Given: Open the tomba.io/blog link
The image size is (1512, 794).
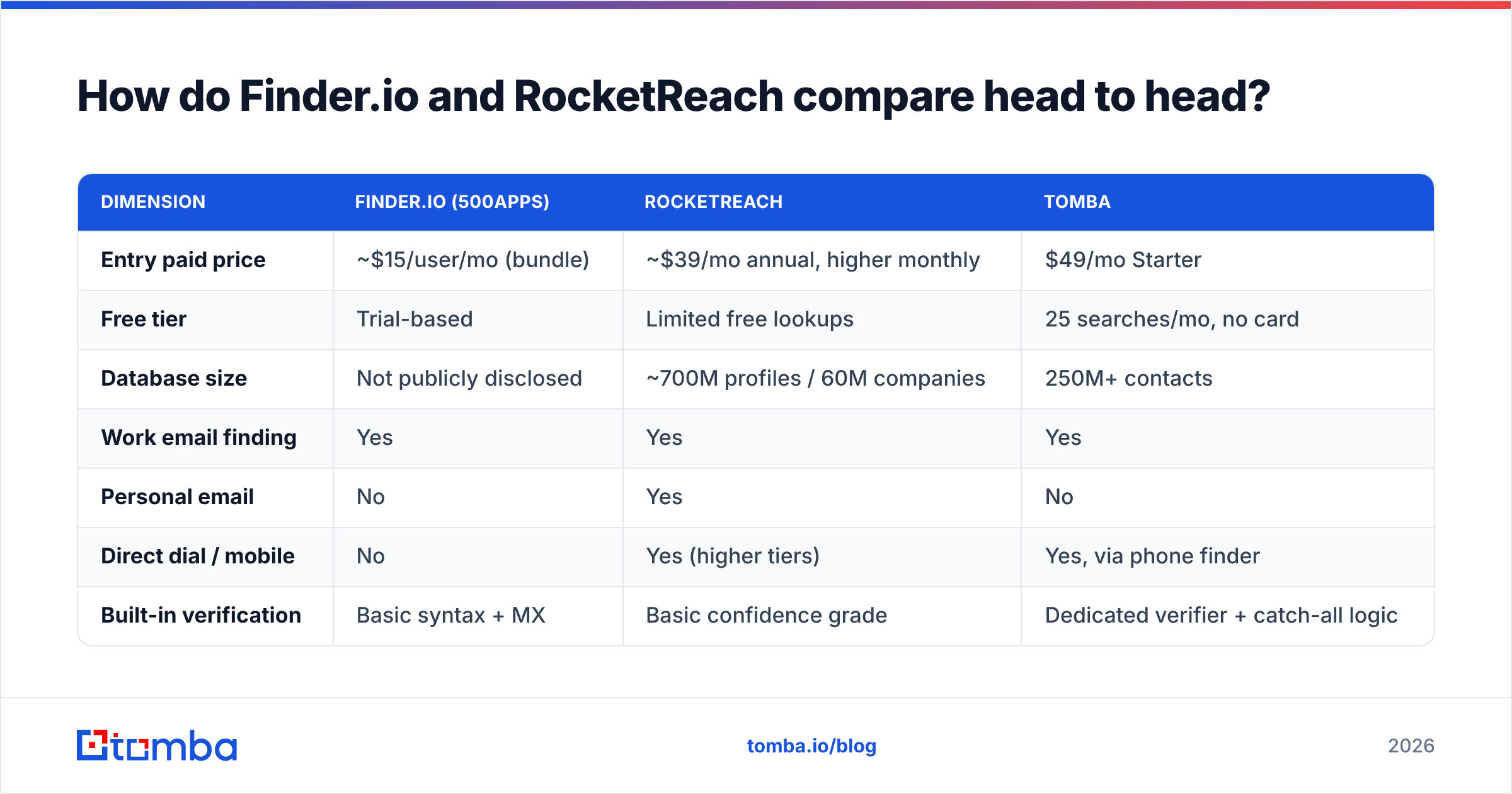Looking at the screenshot, I should 811,746.
